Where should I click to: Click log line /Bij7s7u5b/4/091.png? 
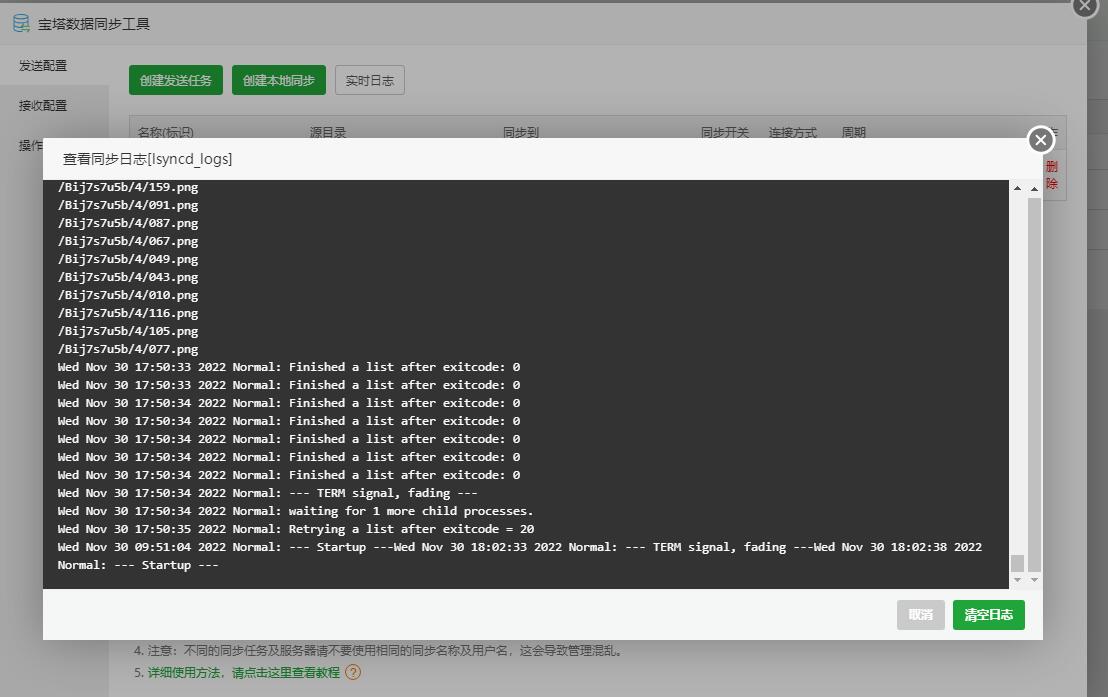tap(128, 205)
